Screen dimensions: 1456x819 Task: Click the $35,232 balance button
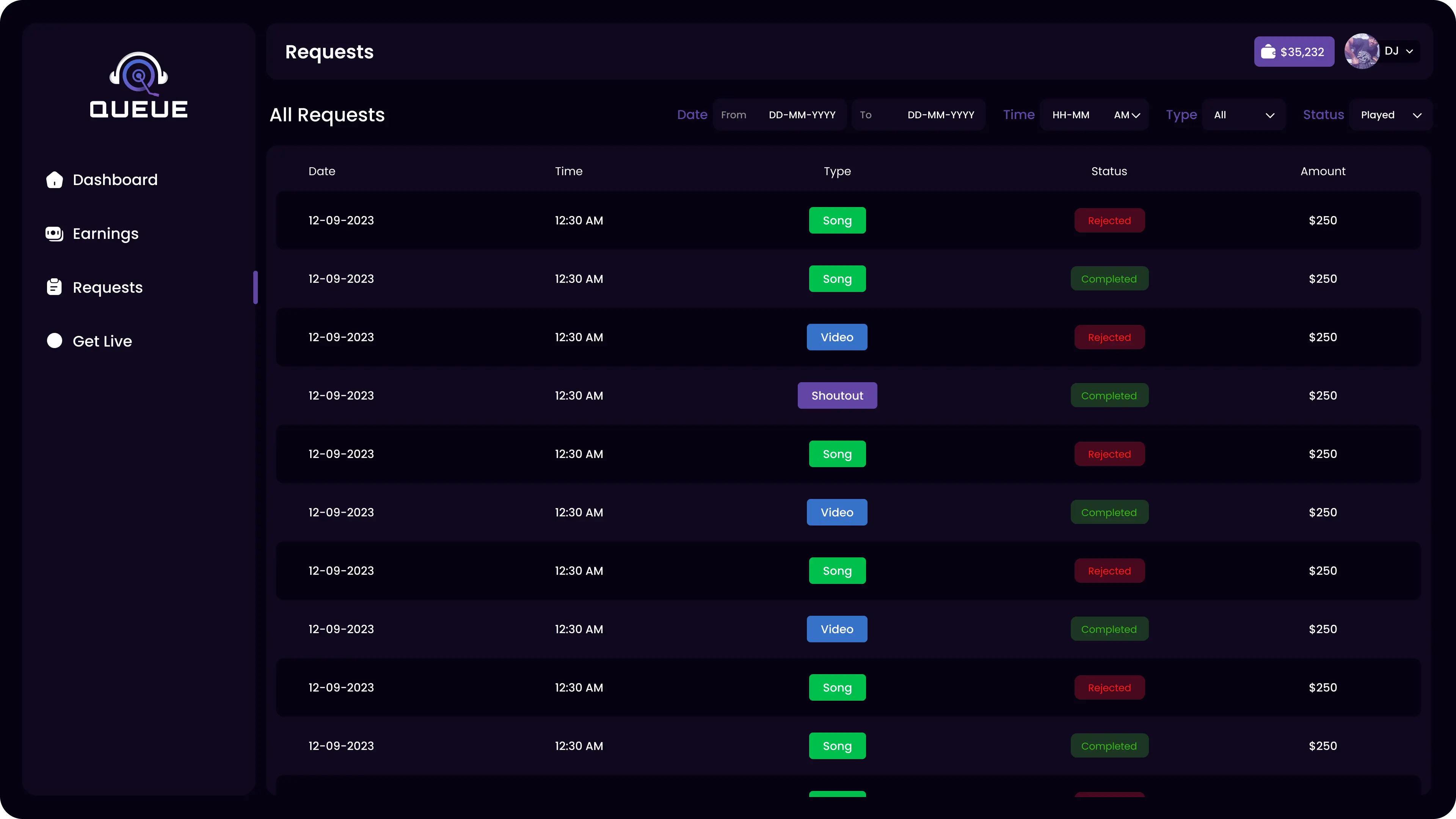[1294, 52]
